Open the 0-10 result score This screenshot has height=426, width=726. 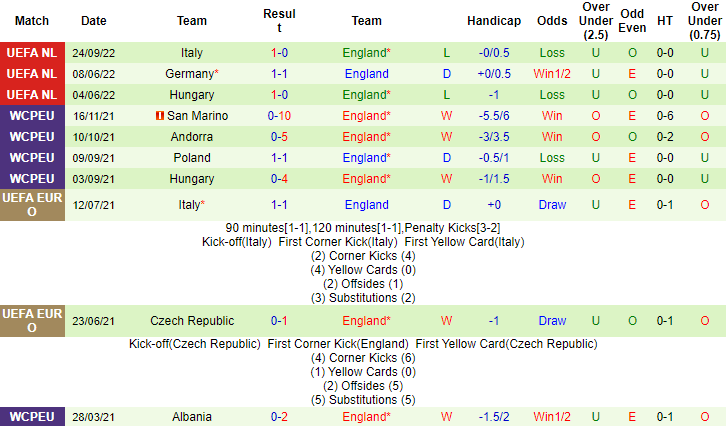(280, 116)
